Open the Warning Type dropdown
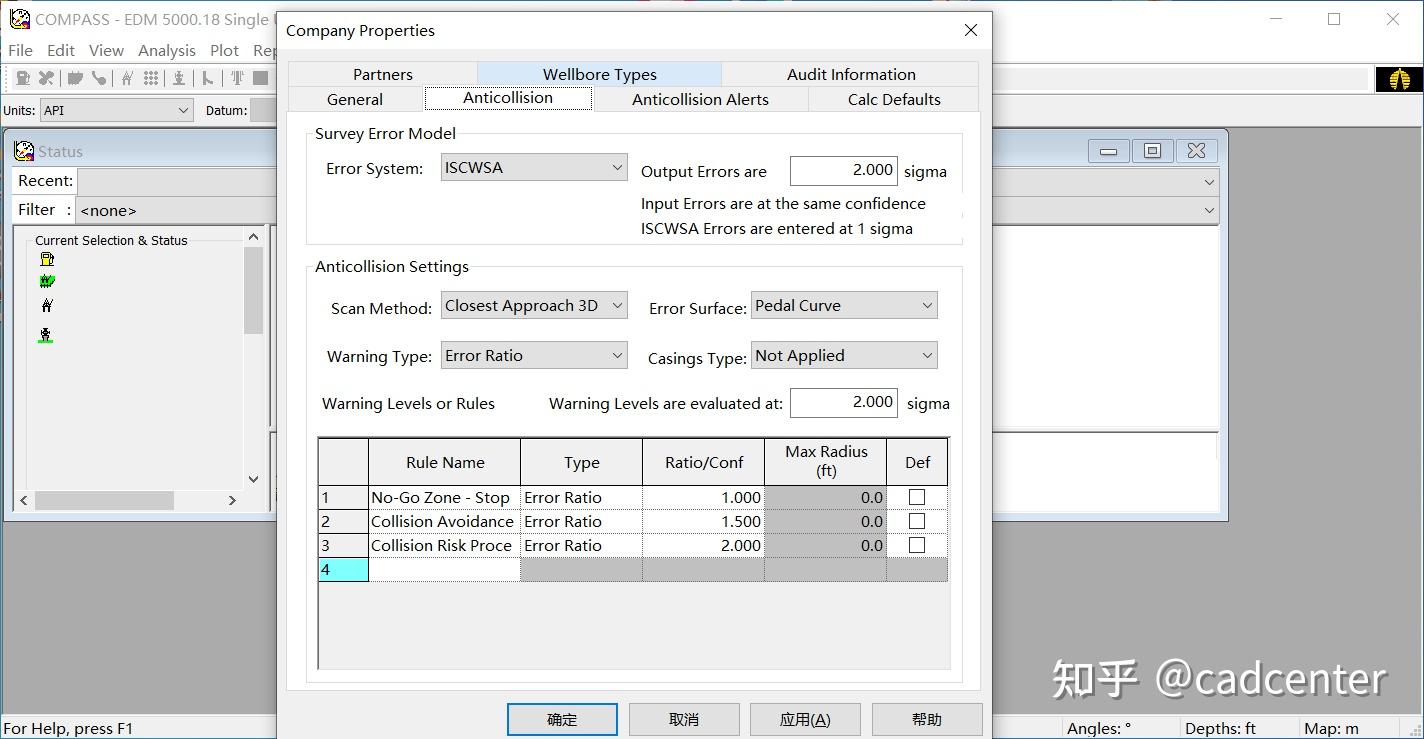Image resolution: width=1424 pixels, height=739 pixels. 534,356
